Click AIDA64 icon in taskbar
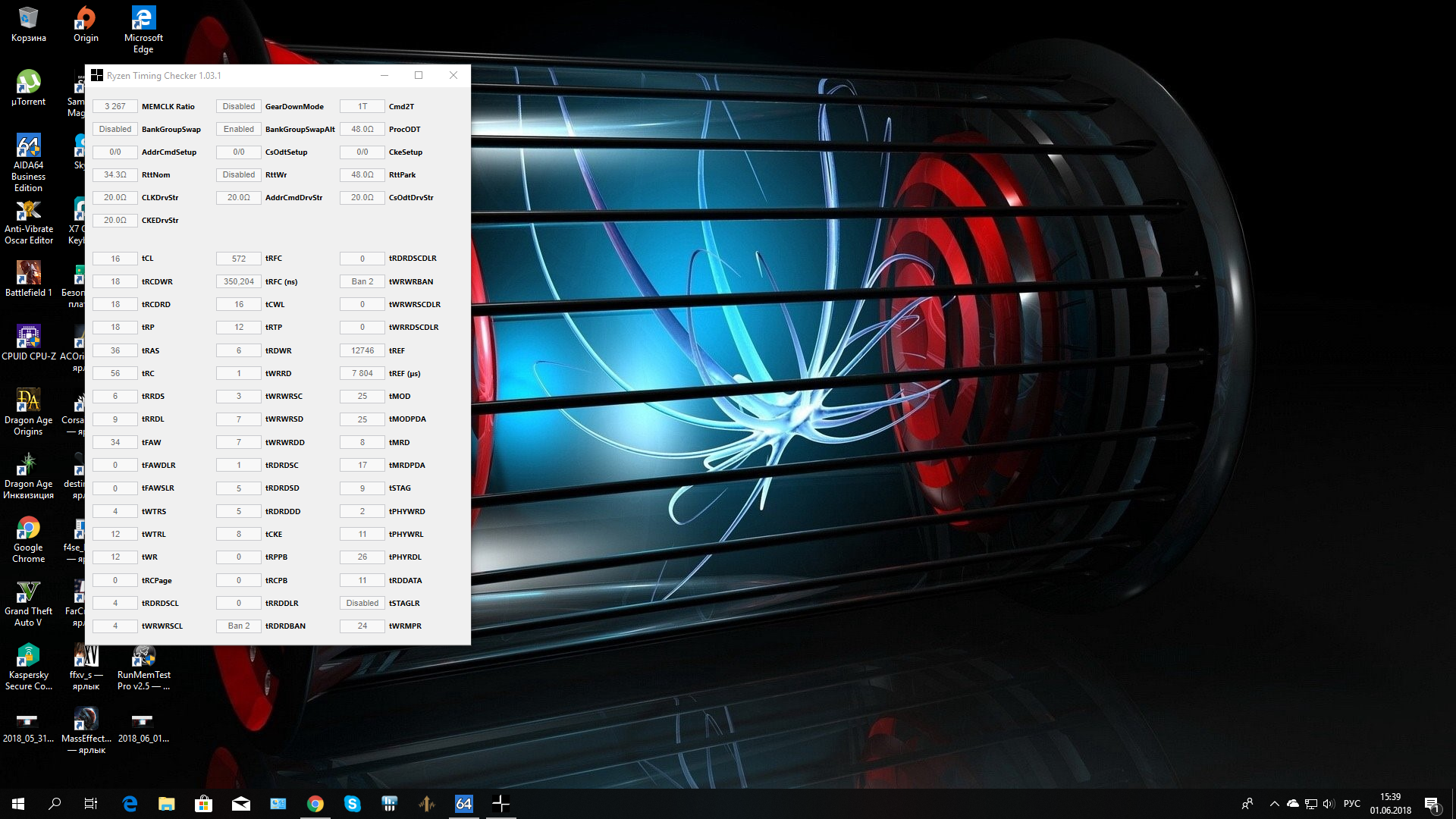1456x819 pixels. tap(463, 804)
